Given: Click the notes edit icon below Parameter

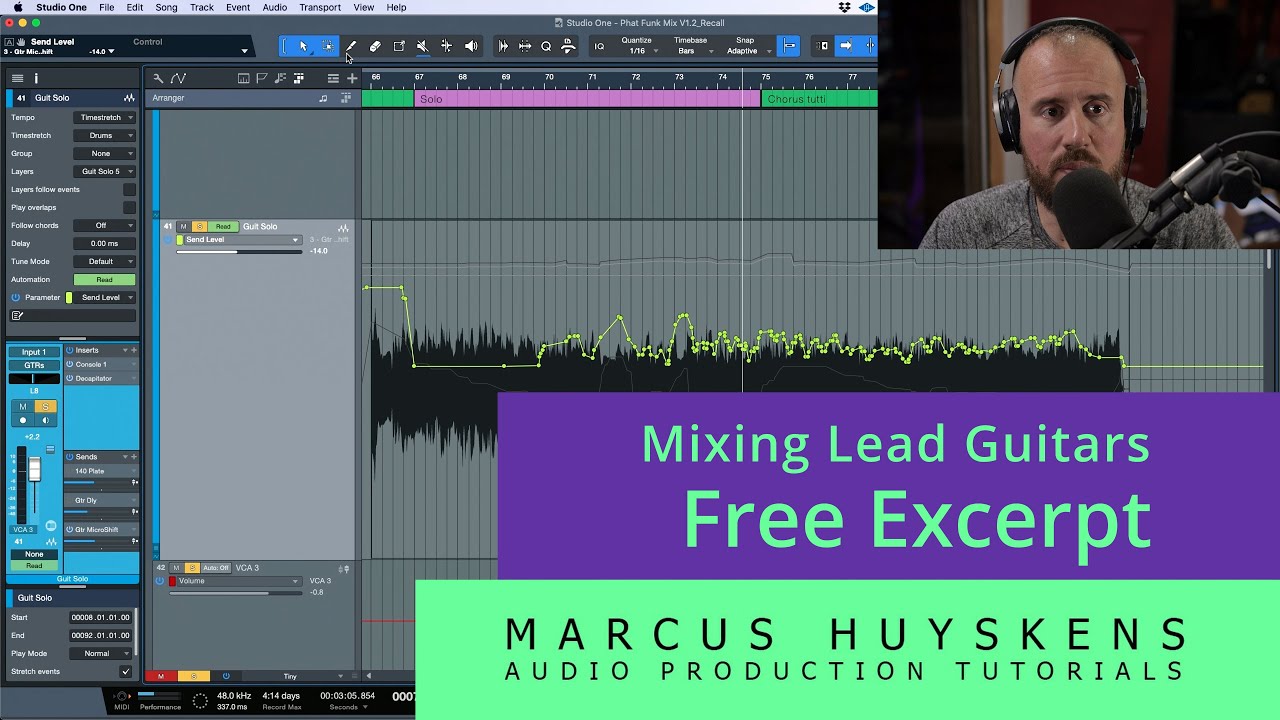Looking at the screenshot, I should pyautogui.click(x=17, y=315).
